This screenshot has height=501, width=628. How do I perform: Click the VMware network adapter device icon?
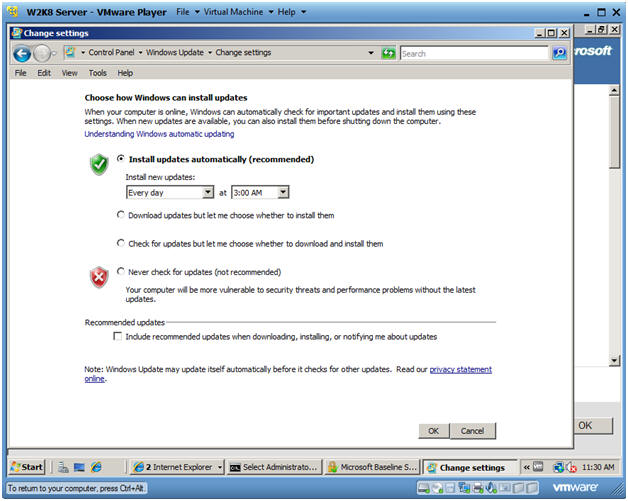464,488
